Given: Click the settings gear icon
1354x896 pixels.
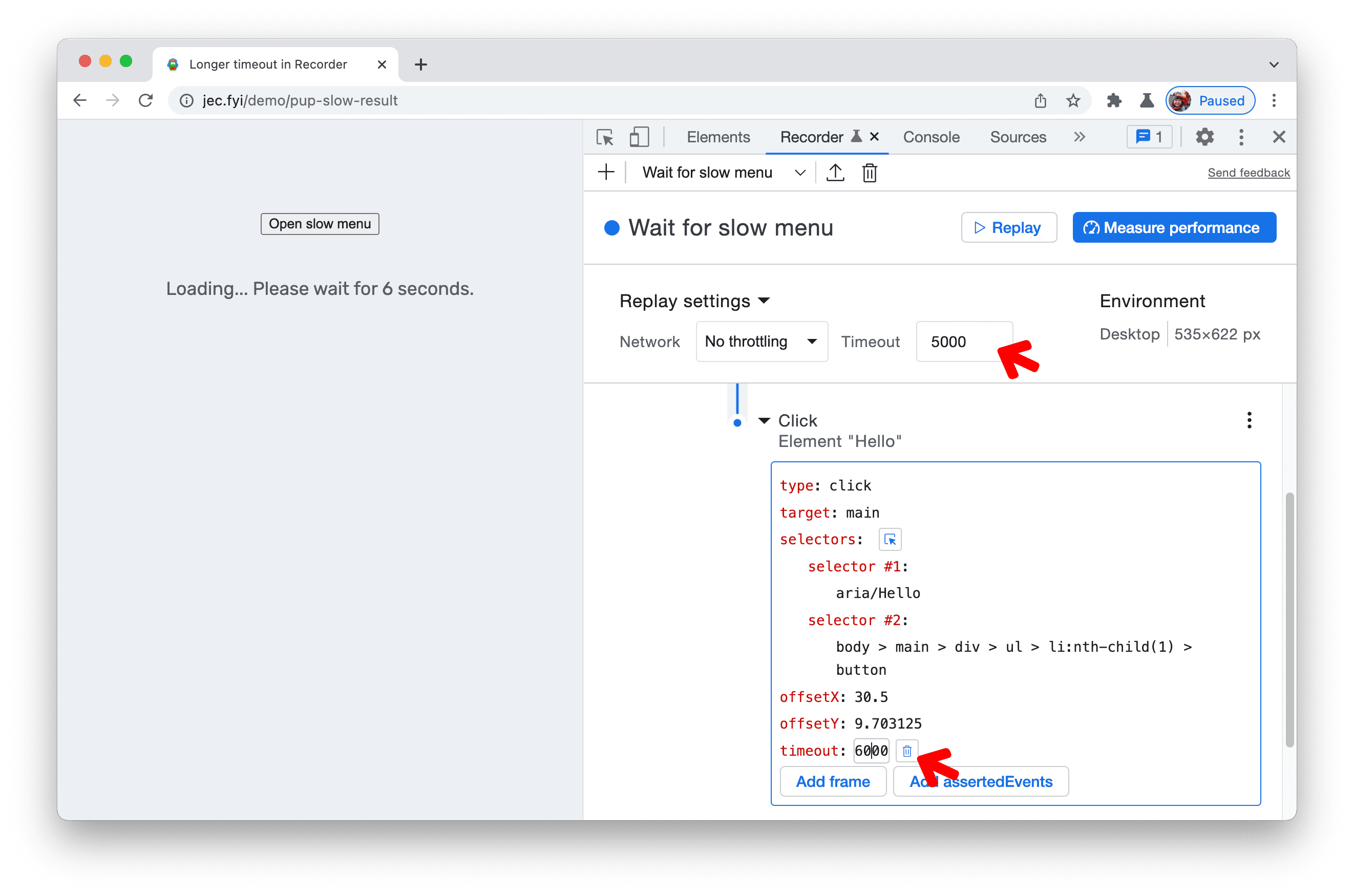Looking at the screenshot, I should (x=1204, y=136).
